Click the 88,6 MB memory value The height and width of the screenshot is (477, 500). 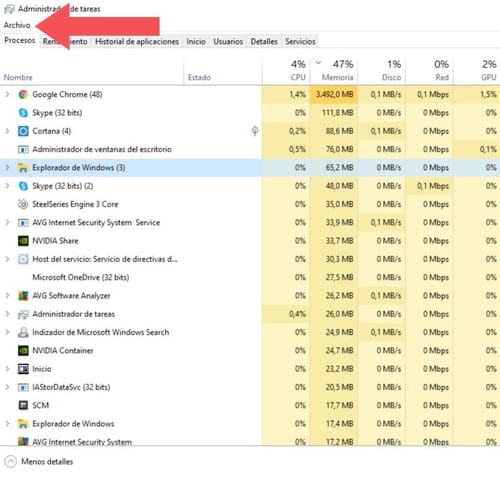(339, 131)
